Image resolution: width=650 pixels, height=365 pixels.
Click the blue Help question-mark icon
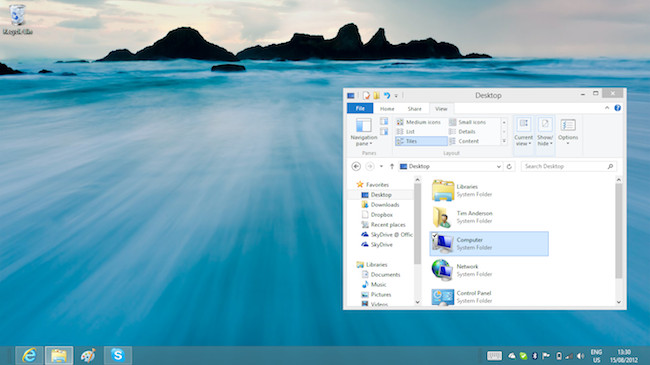[x=617, y=108]
